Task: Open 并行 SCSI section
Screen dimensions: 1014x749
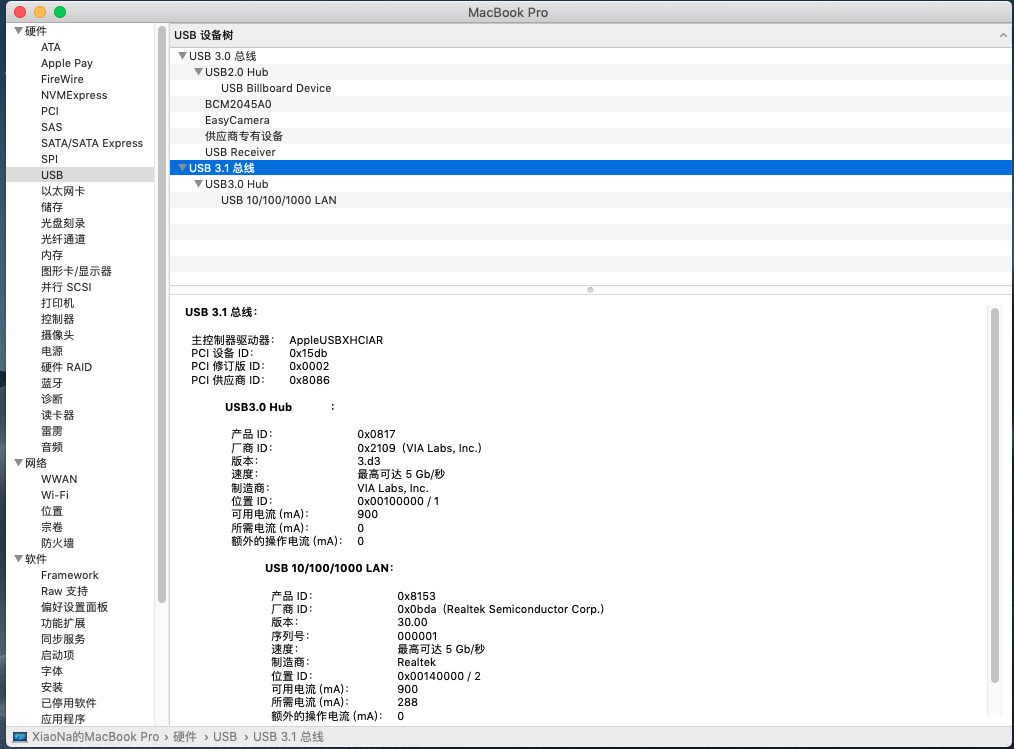Action: pos(66,287)
